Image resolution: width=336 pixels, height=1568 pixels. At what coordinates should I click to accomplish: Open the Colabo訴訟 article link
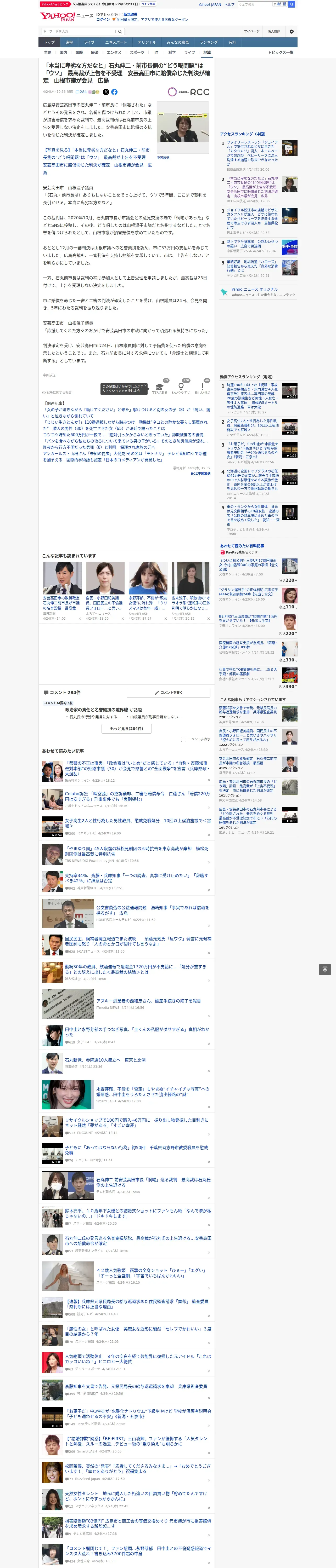coord(138,796)
